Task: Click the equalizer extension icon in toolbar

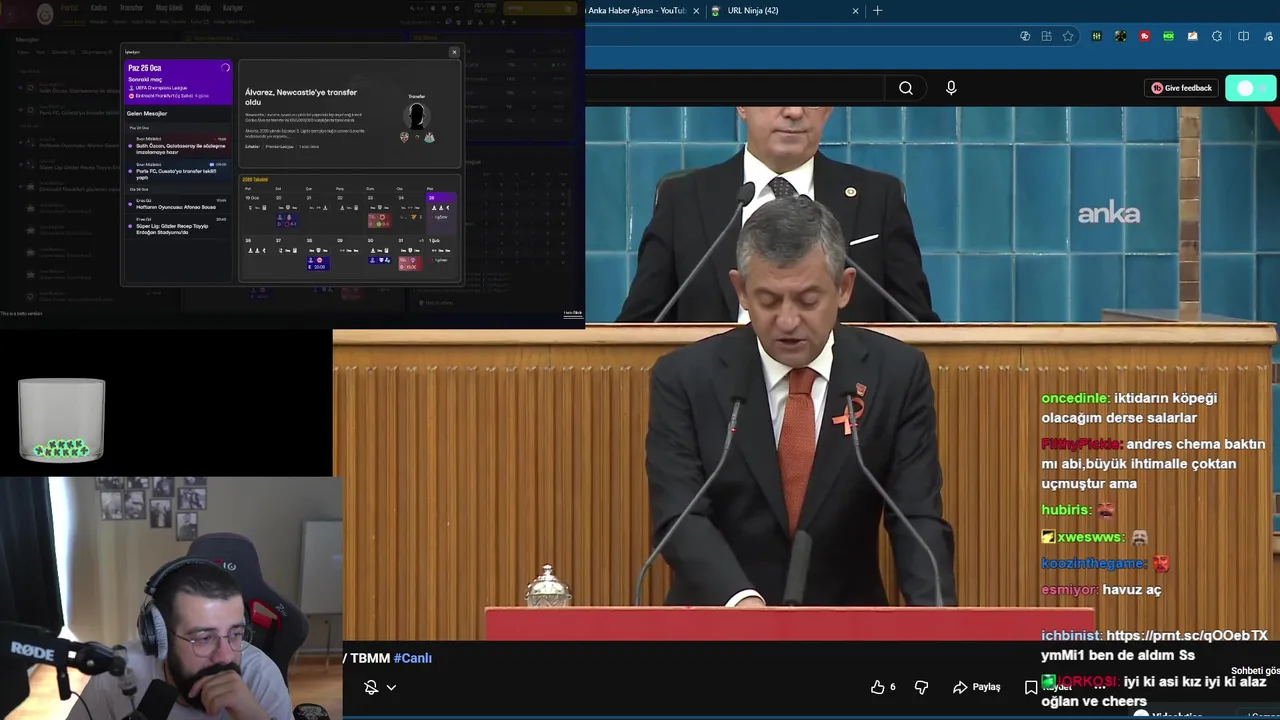Action: point(1096,36)
